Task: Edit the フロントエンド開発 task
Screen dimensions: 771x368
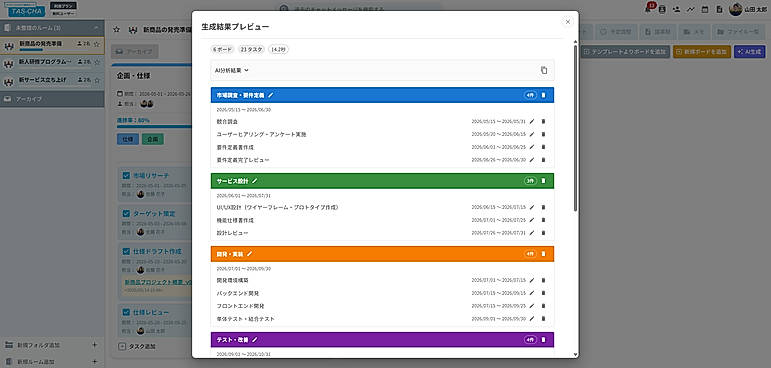Action: tap(532, 306)
